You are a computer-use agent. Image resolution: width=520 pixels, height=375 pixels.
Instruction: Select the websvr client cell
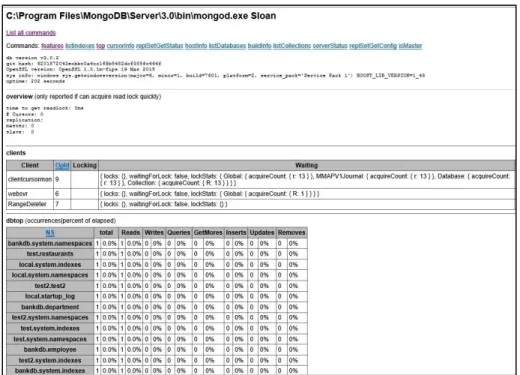pyautogui.click(x=30, y=194)
